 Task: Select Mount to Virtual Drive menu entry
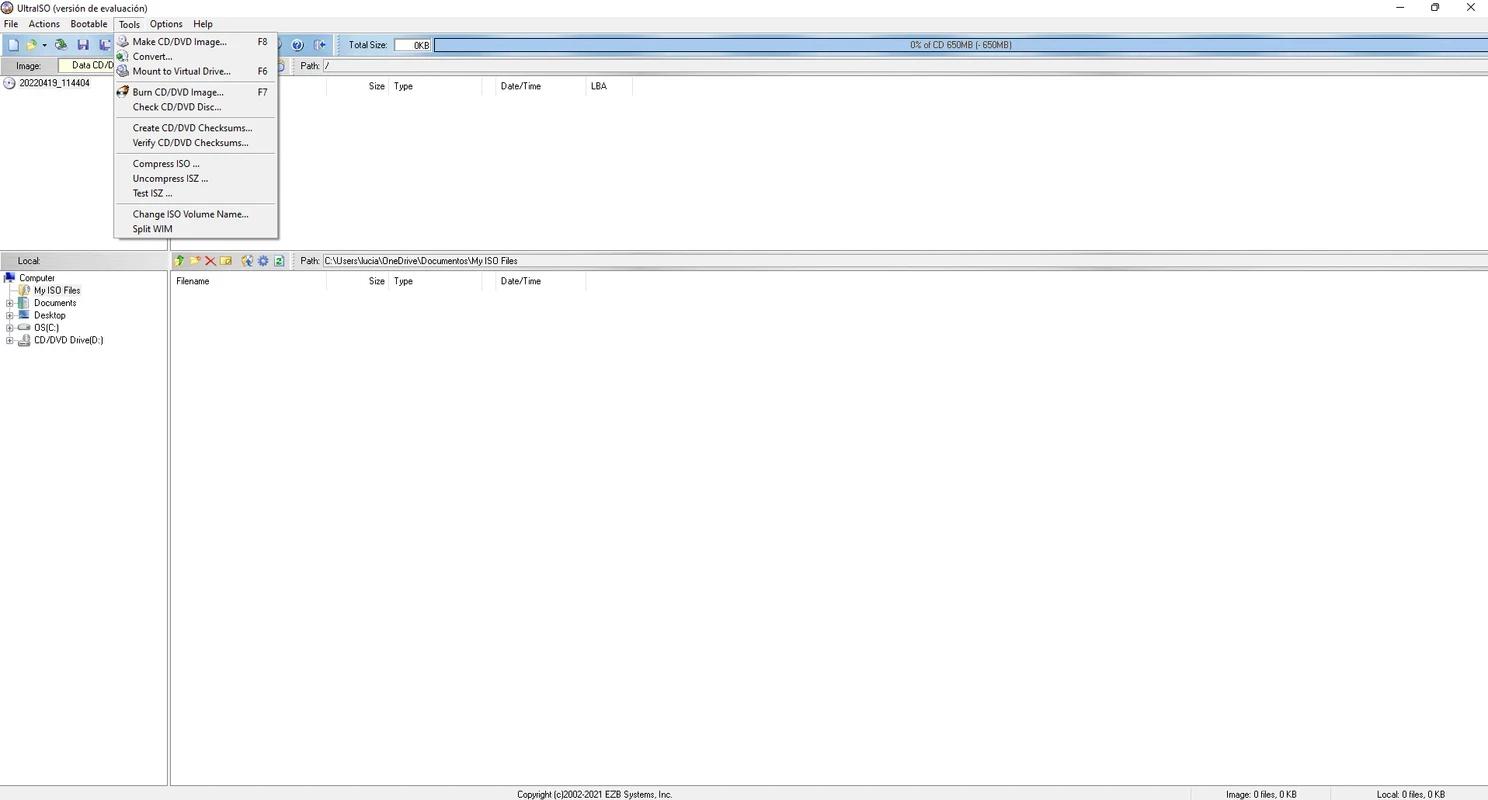point(181,71)
